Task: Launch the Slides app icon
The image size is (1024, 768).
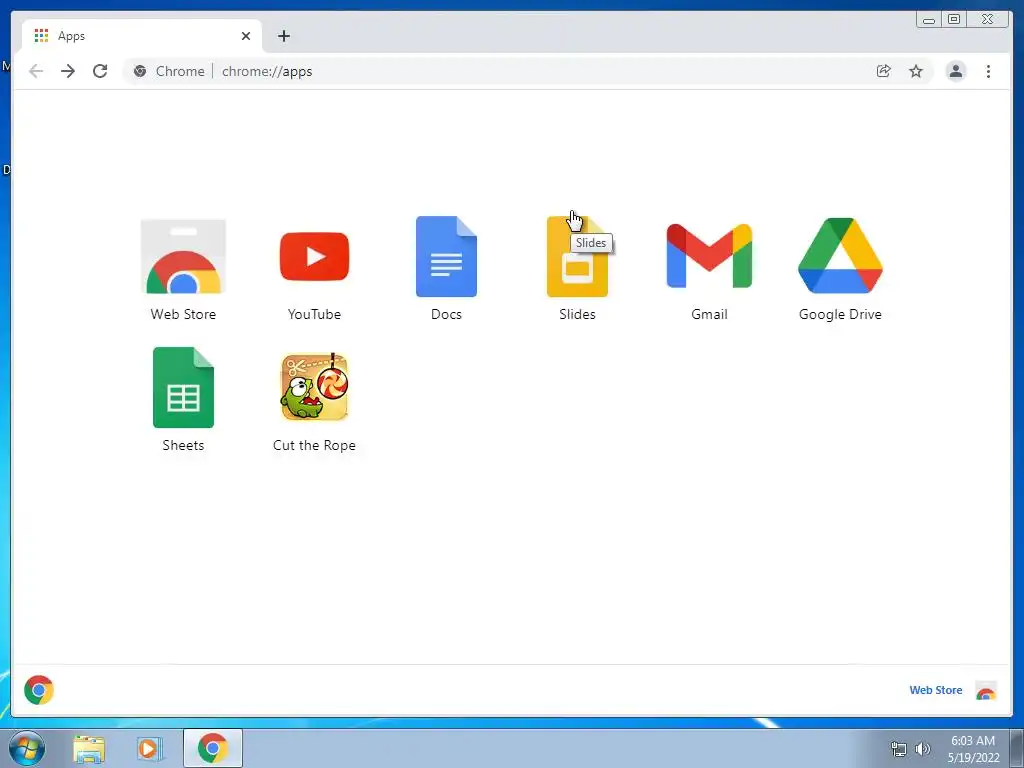Action: tap(577, 257)
